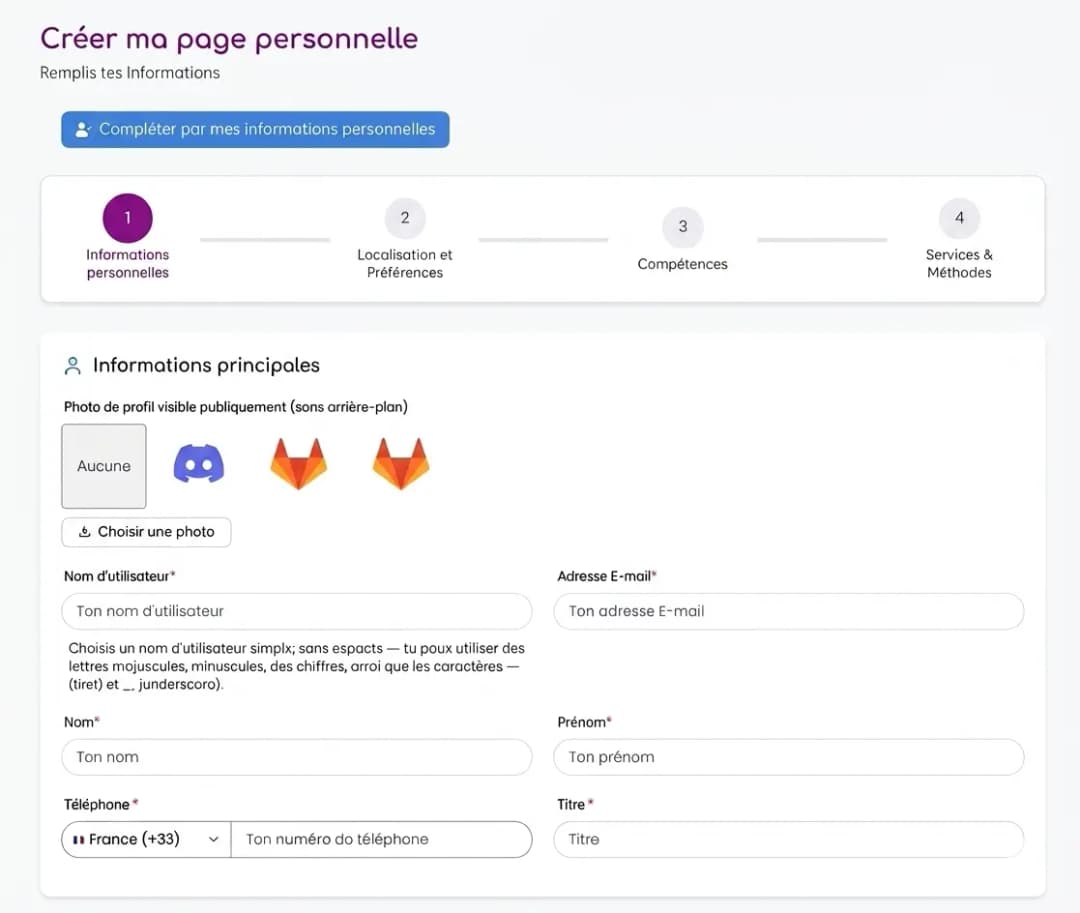Screen dimensions: 1080x913
Task: Focus the "Ton adresse E-mail" field
Action: [x=789, y=611]
